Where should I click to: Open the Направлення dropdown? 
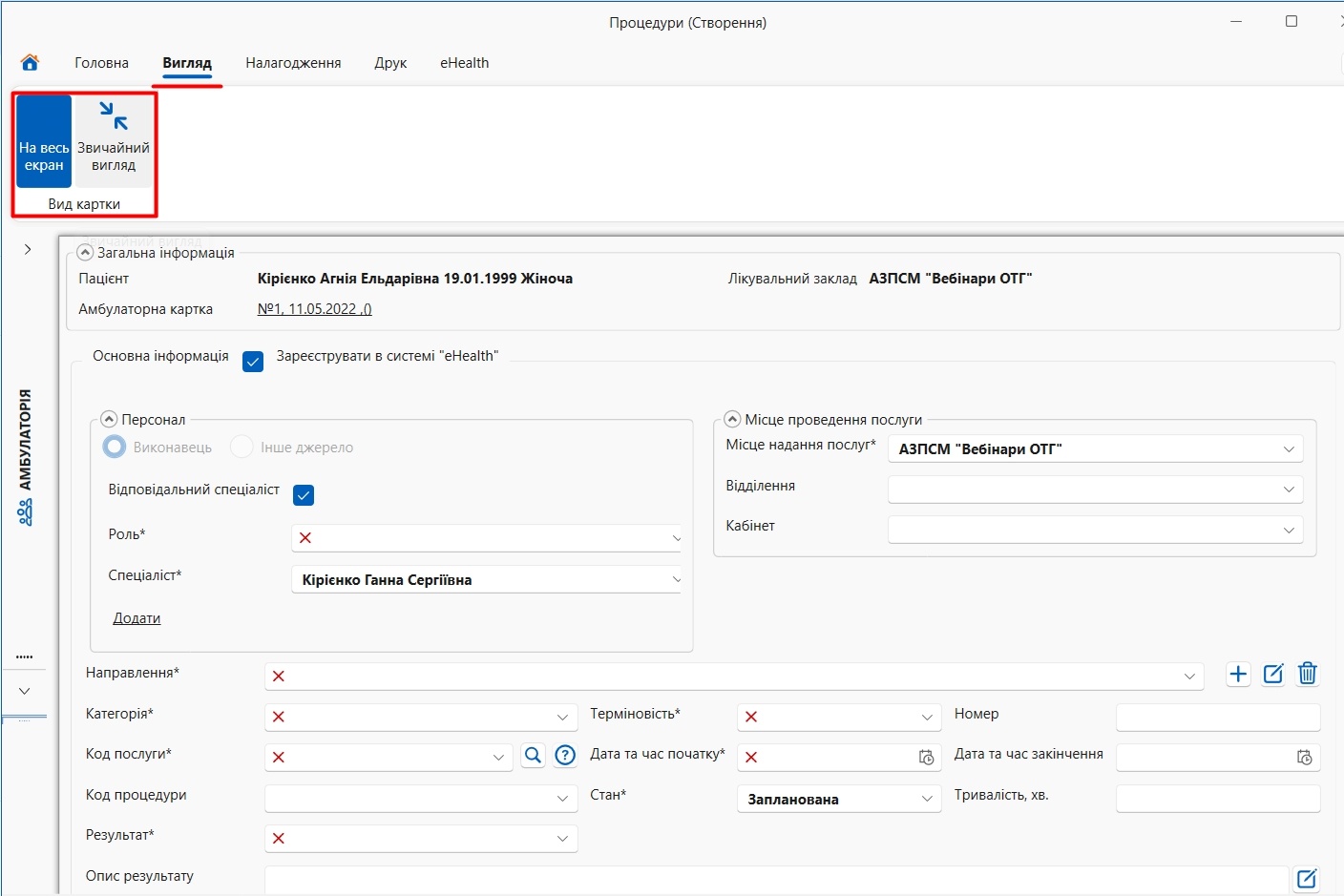1189,677
